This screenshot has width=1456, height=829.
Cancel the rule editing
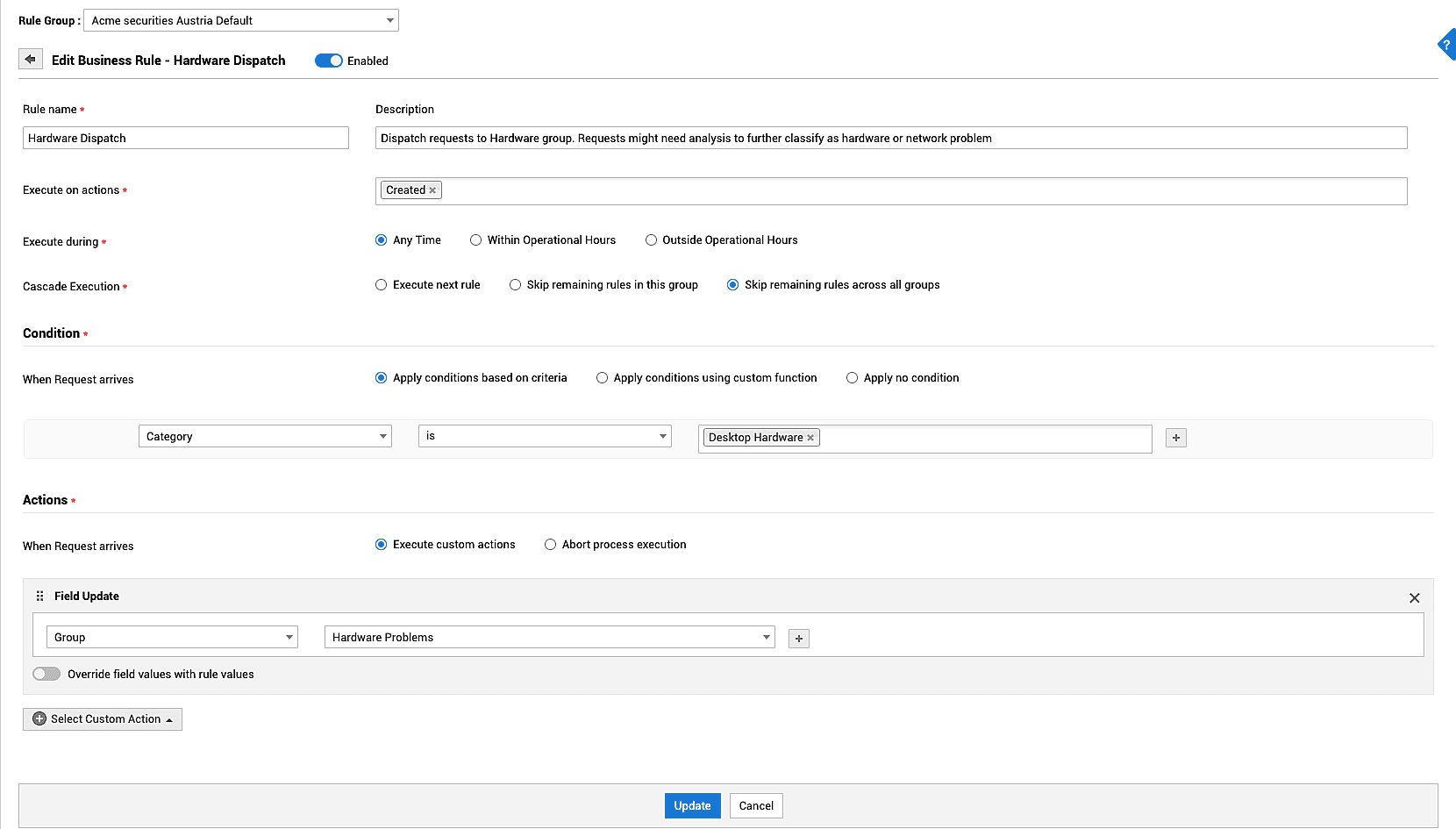point(755,805)
